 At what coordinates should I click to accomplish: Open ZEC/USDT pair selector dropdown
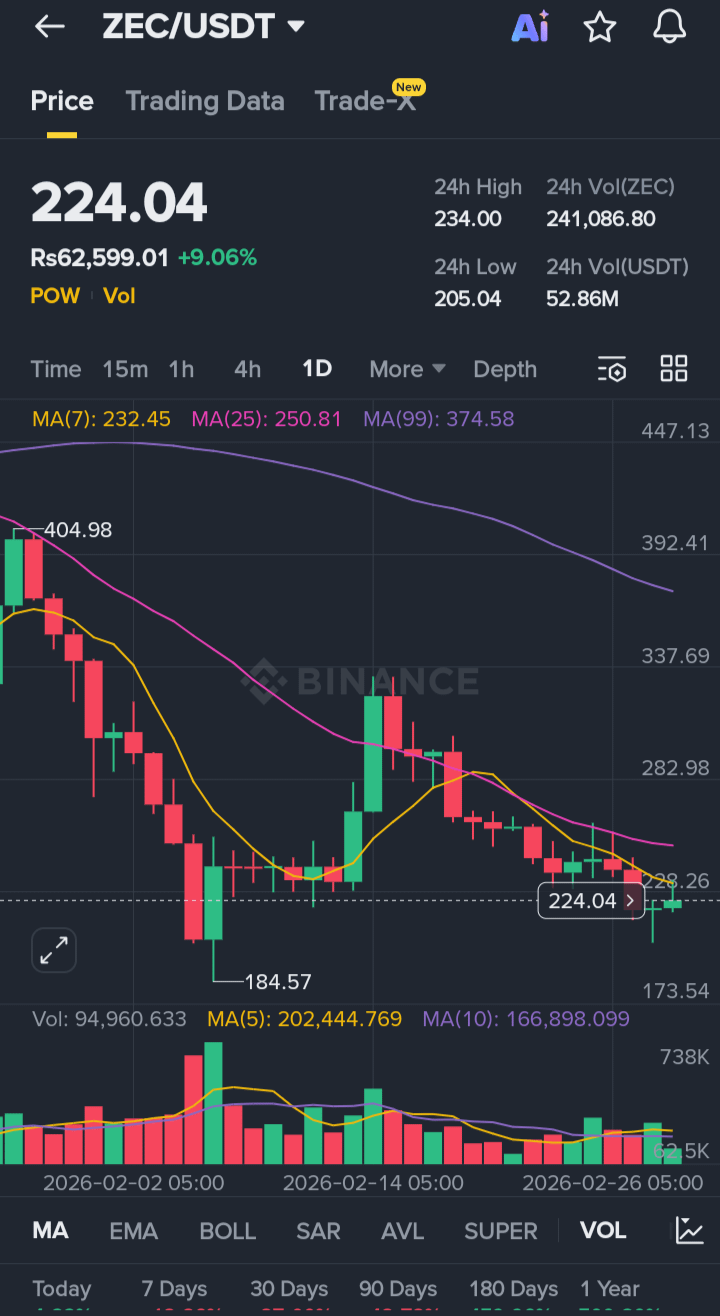[203, 26]
